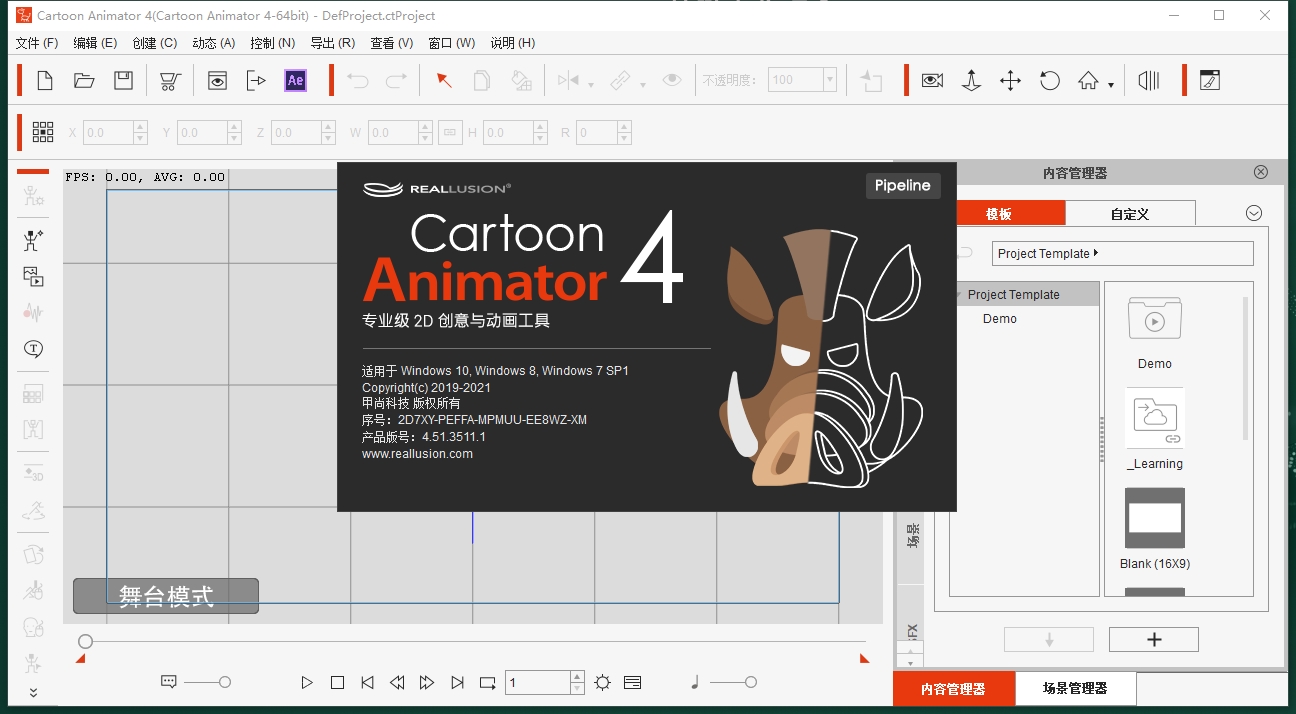
Task: Switch to 场景管理器 tab
Action: [1075, 688]
